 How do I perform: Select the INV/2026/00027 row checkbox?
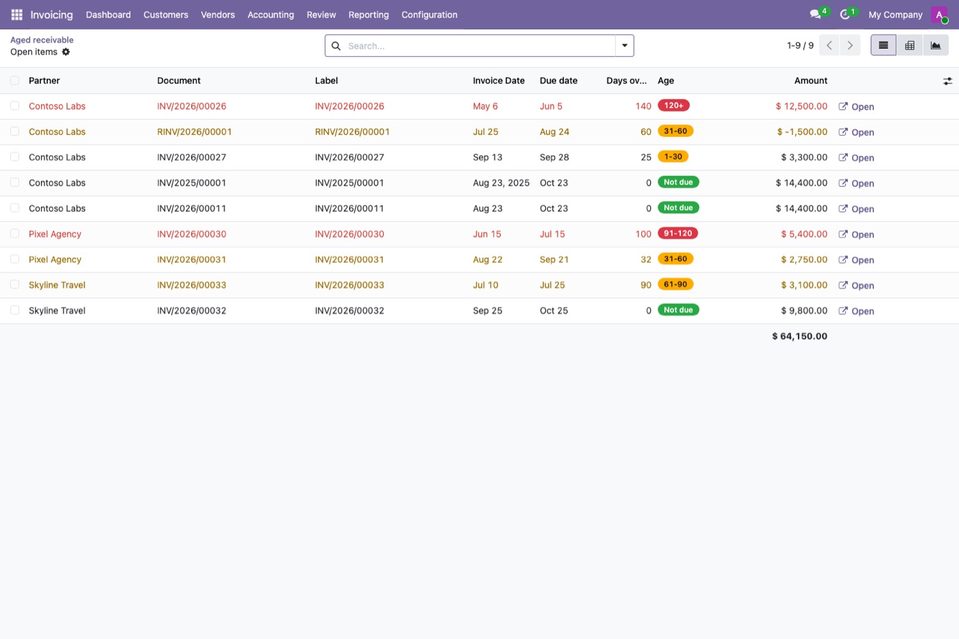click(15, 157)
